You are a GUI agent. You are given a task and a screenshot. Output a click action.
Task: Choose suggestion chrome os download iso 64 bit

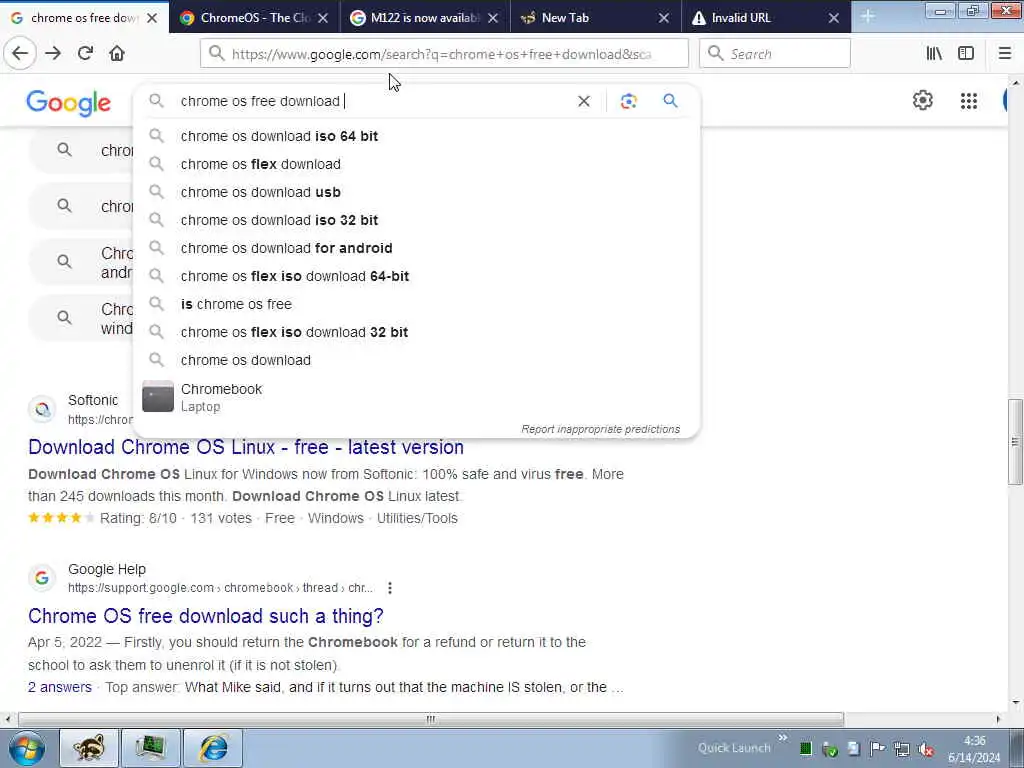417,136
